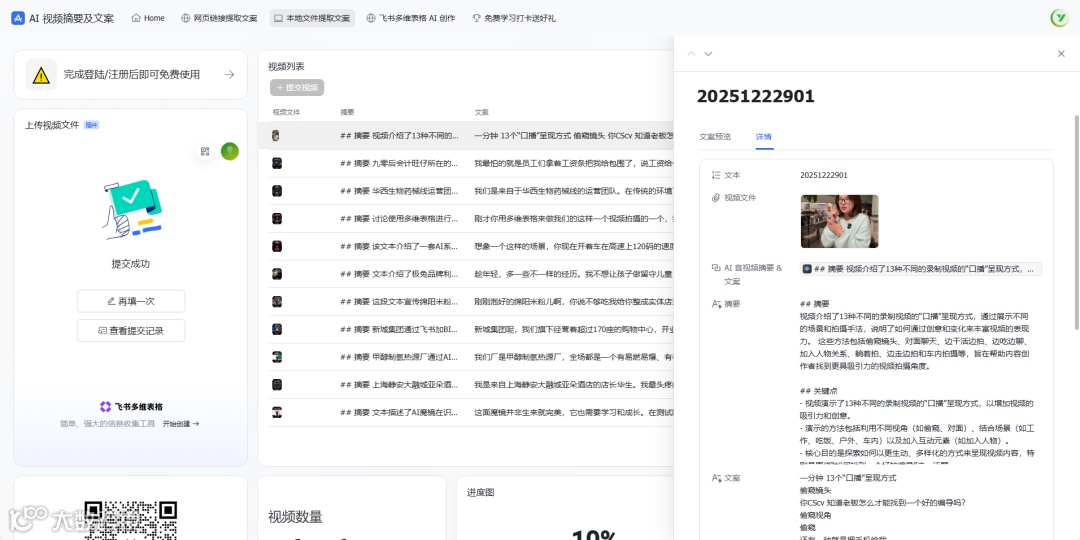This screenshot has height=540, width=1080.
Task: Open the video thumbnail in detail panel
Action: [839, 221]
